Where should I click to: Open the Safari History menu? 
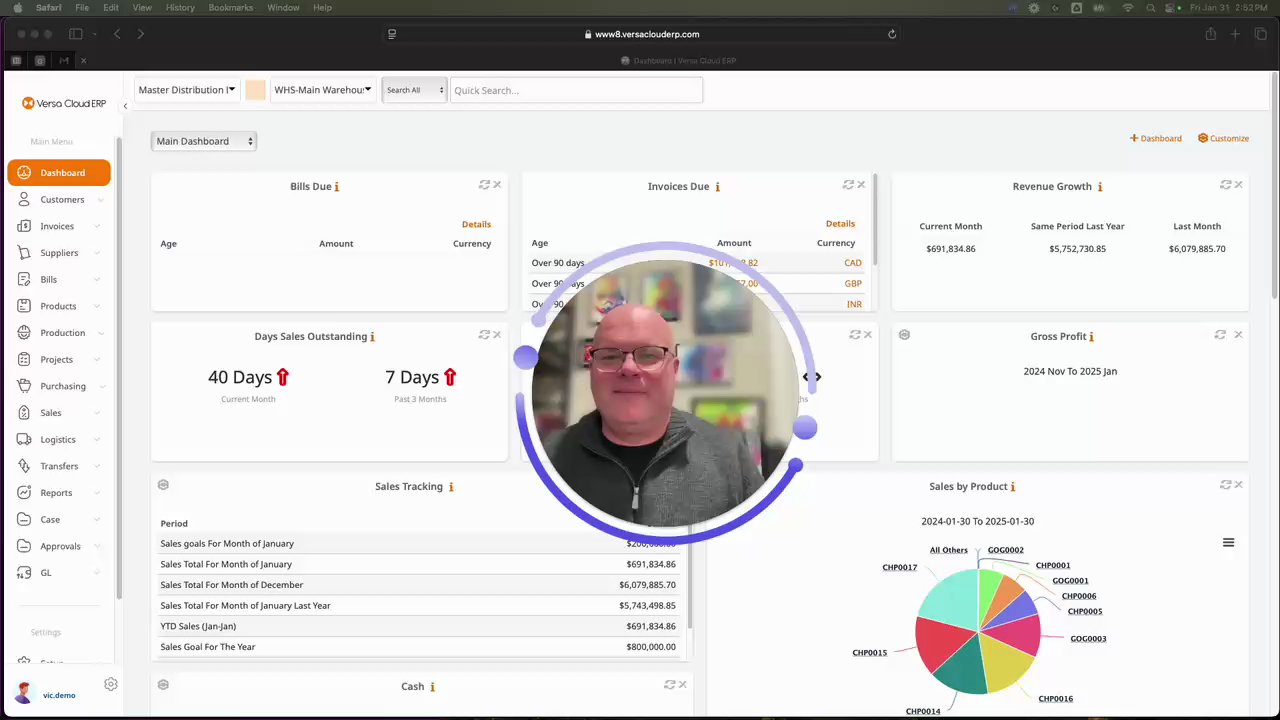[180, 7]
